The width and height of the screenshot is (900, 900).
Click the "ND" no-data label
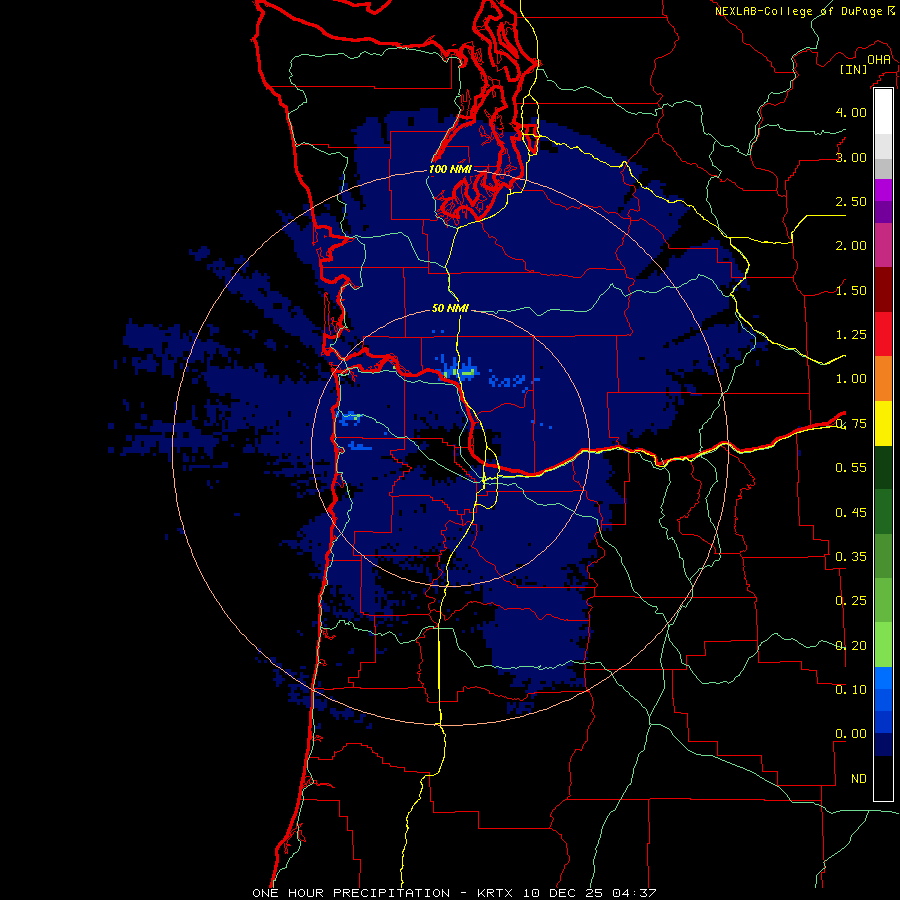coord(859,779)
